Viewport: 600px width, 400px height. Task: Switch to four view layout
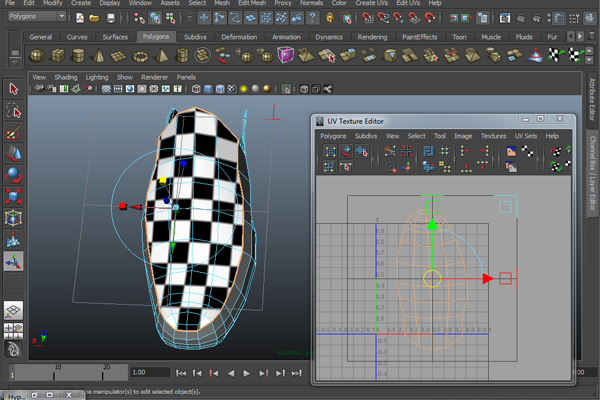click(13, 330)
